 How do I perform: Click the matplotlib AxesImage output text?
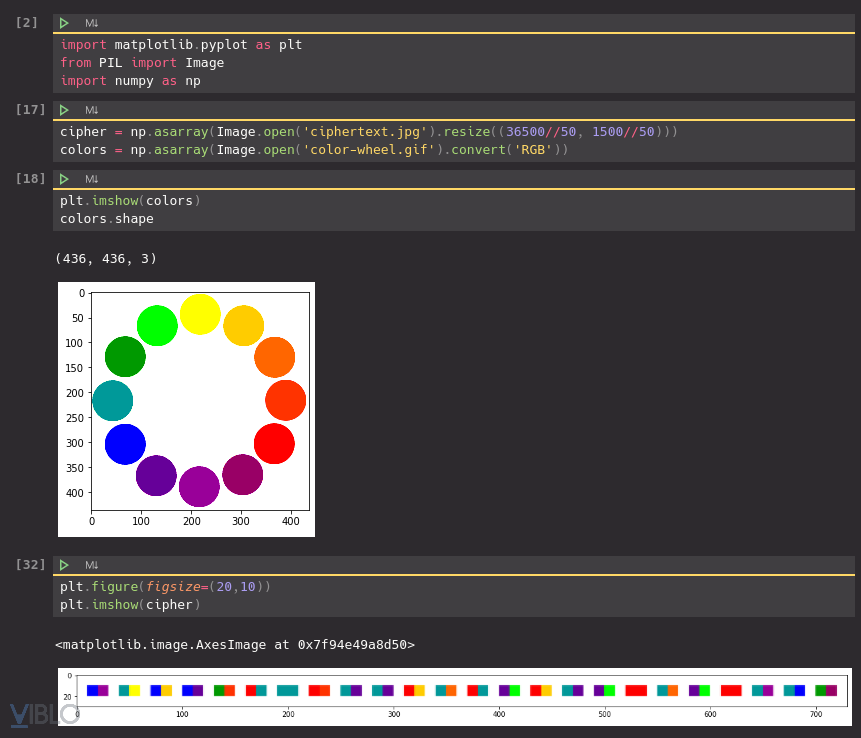235,645
